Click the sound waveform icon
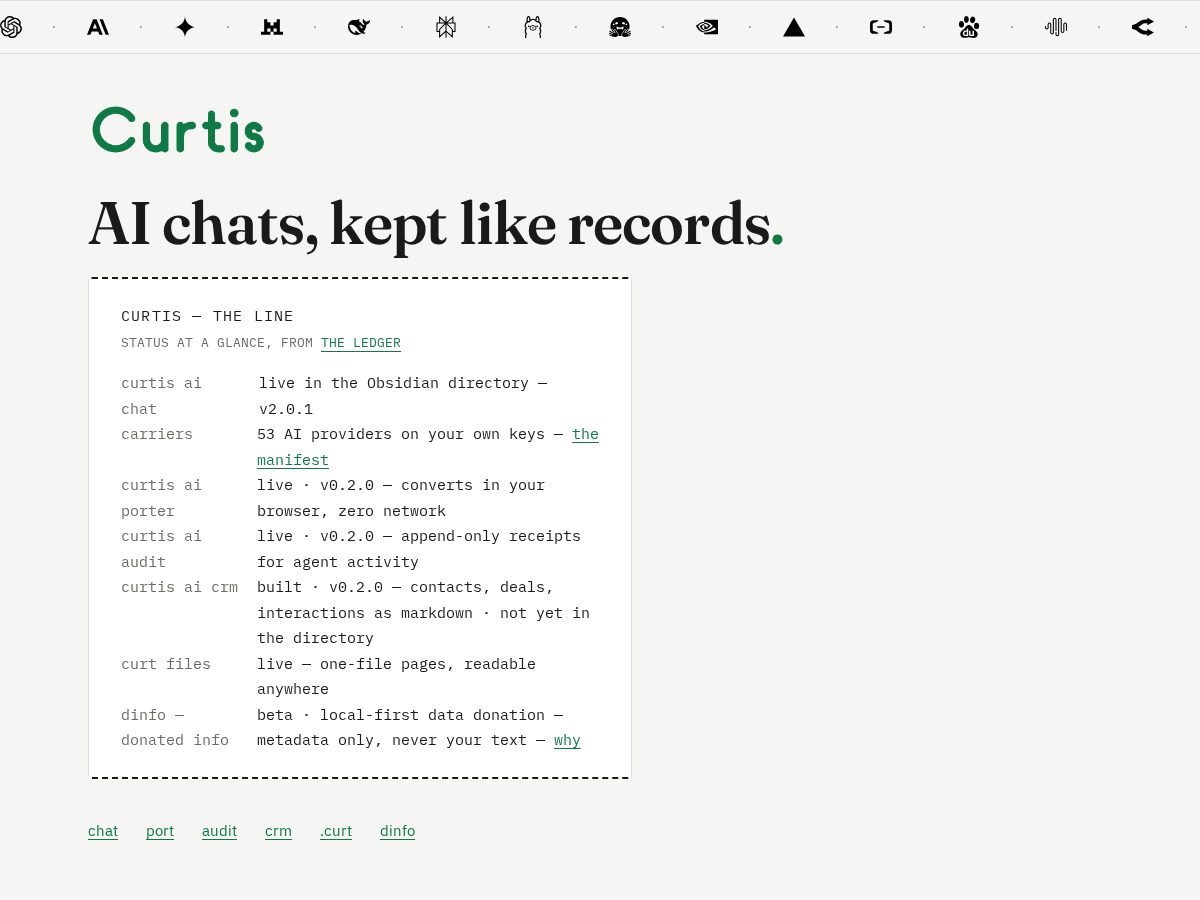This screenshot has width=1200, height=900. click(1056, 27)
